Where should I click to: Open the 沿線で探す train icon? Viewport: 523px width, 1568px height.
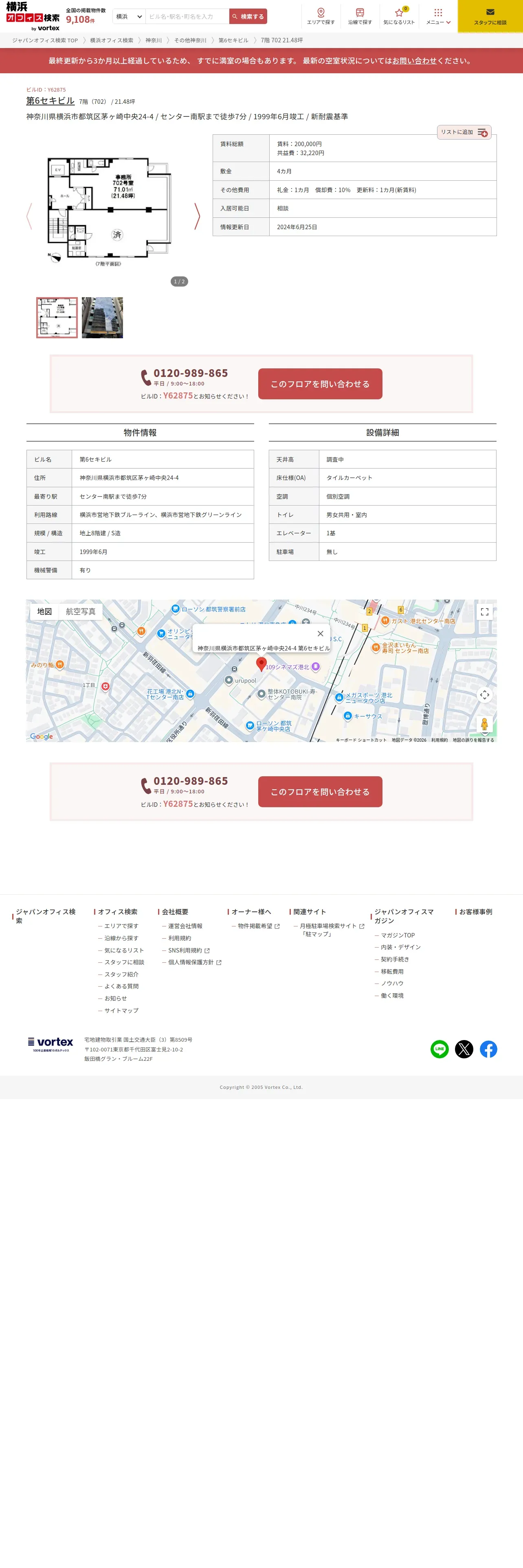click(x=360, y=16)
